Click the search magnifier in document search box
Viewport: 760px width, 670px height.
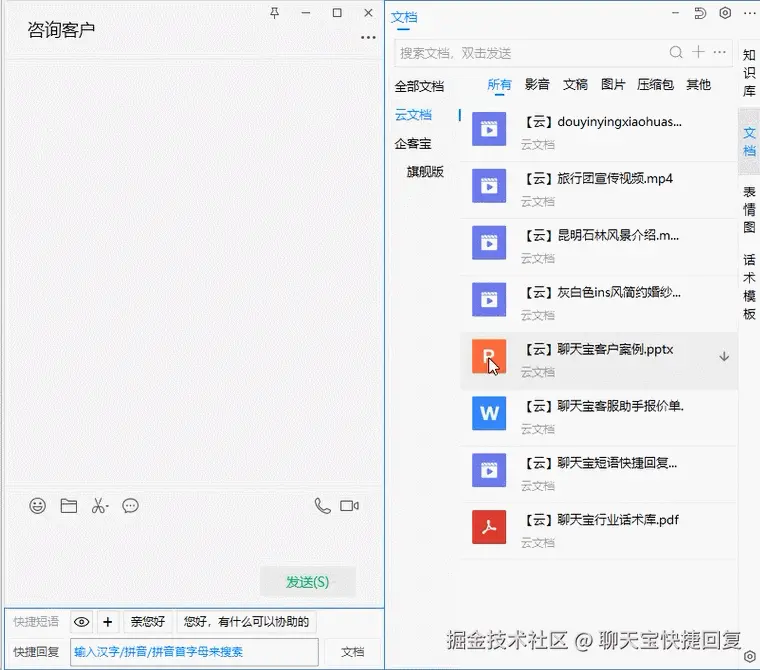click(x=676, y=52)
